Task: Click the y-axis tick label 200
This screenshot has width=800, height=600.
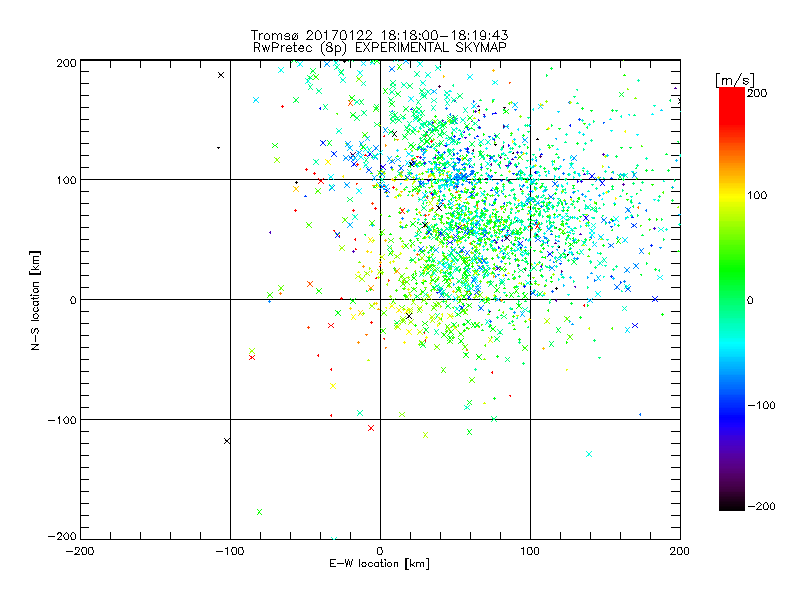Action: (x=66, y=63)
